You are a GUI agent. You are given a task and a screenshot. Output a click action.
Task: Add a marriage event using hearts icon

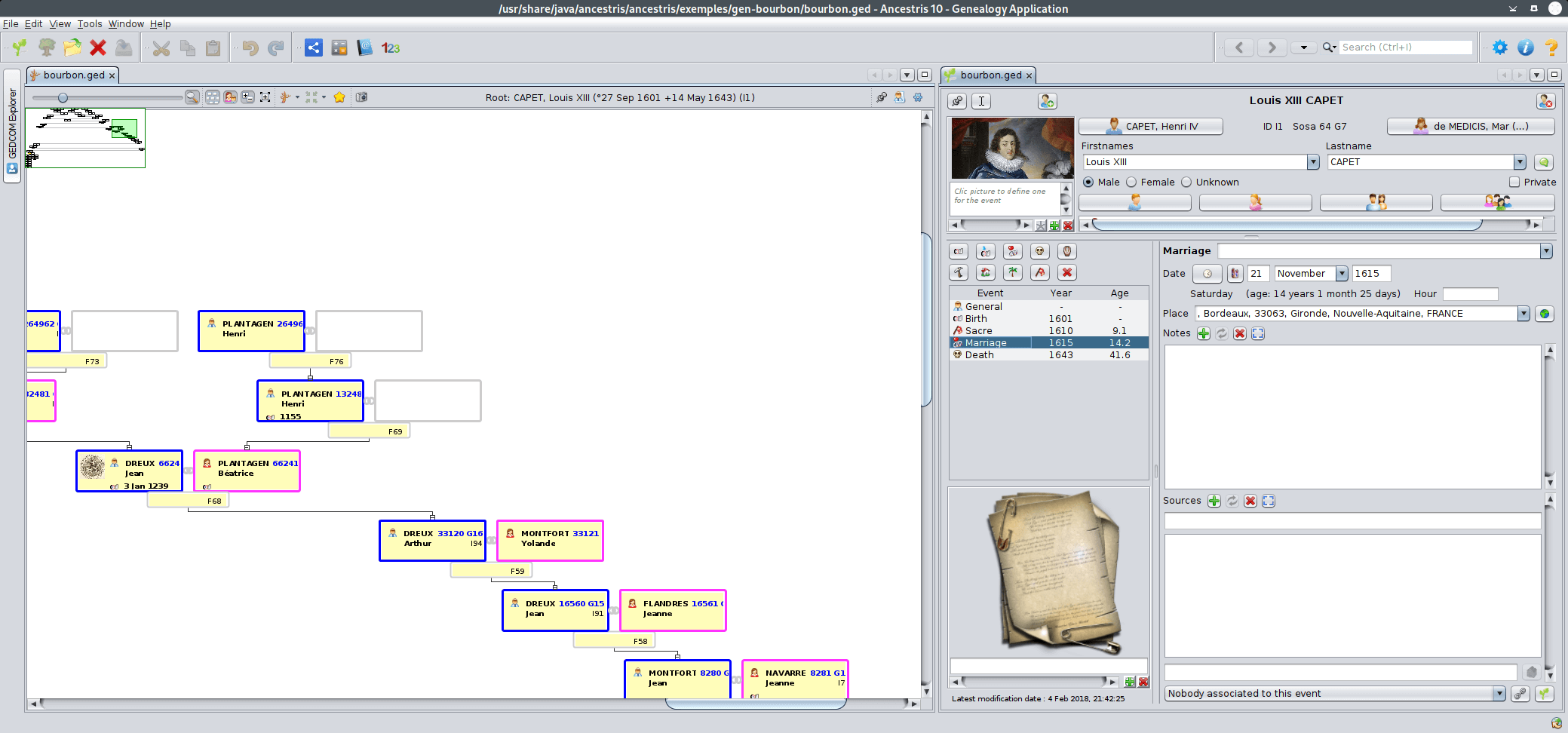[x=1013, y=251]
